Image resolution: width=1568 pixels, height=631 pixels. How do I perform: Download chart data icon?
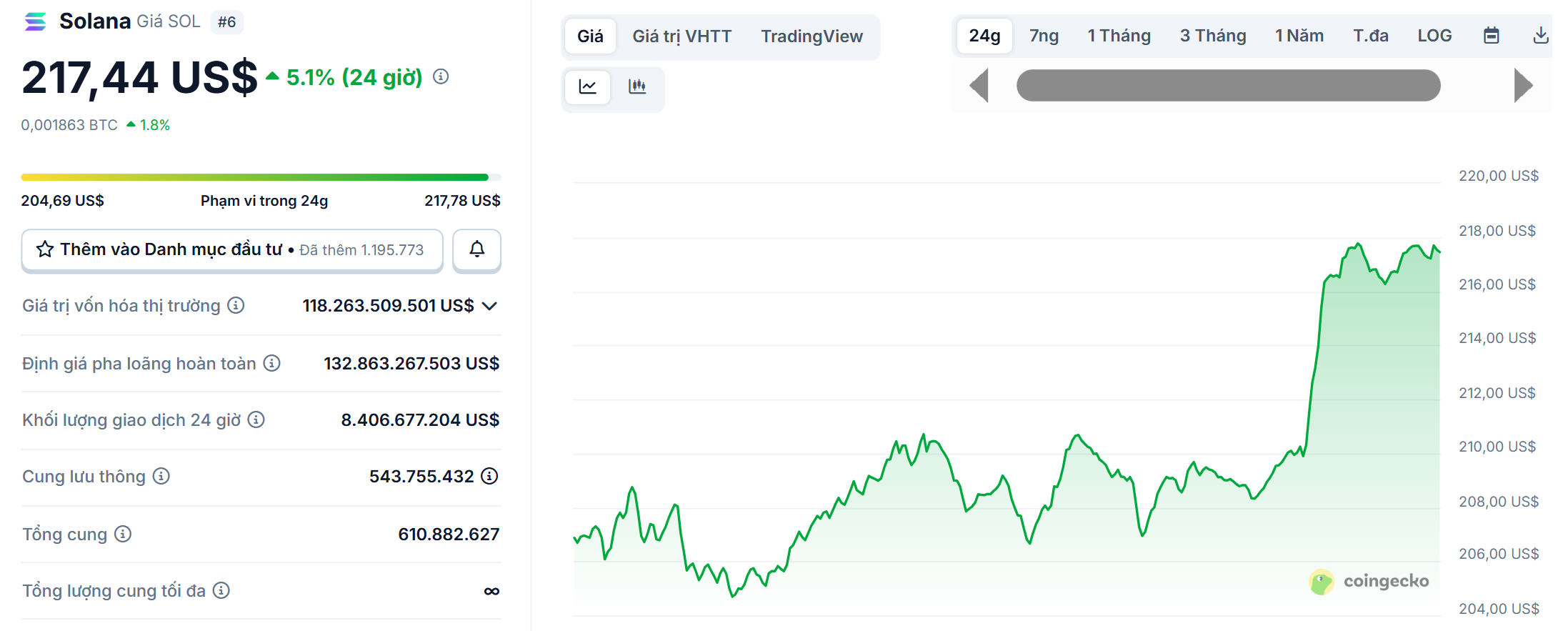click(1541, 36)
